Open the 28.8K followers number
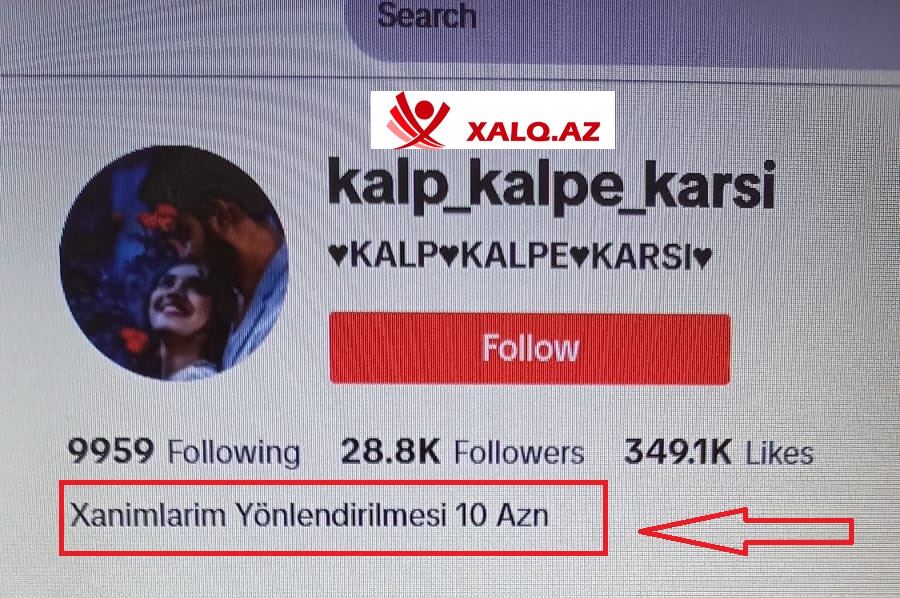The width and height of the screenshot is (900, 598). click(x=390, y=452)
